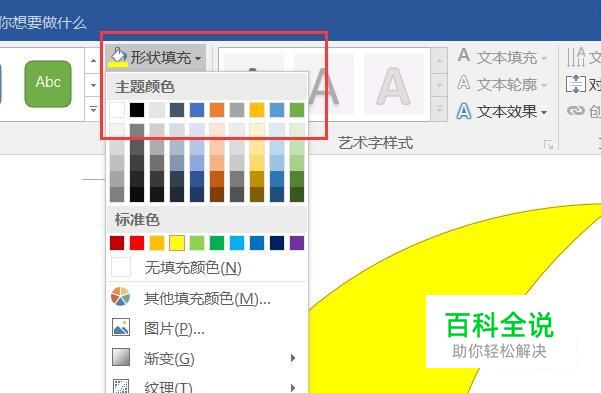The width and height of the screenshot is (601, 393).
Task: Select dark red standard color
Action: point(117,243)
